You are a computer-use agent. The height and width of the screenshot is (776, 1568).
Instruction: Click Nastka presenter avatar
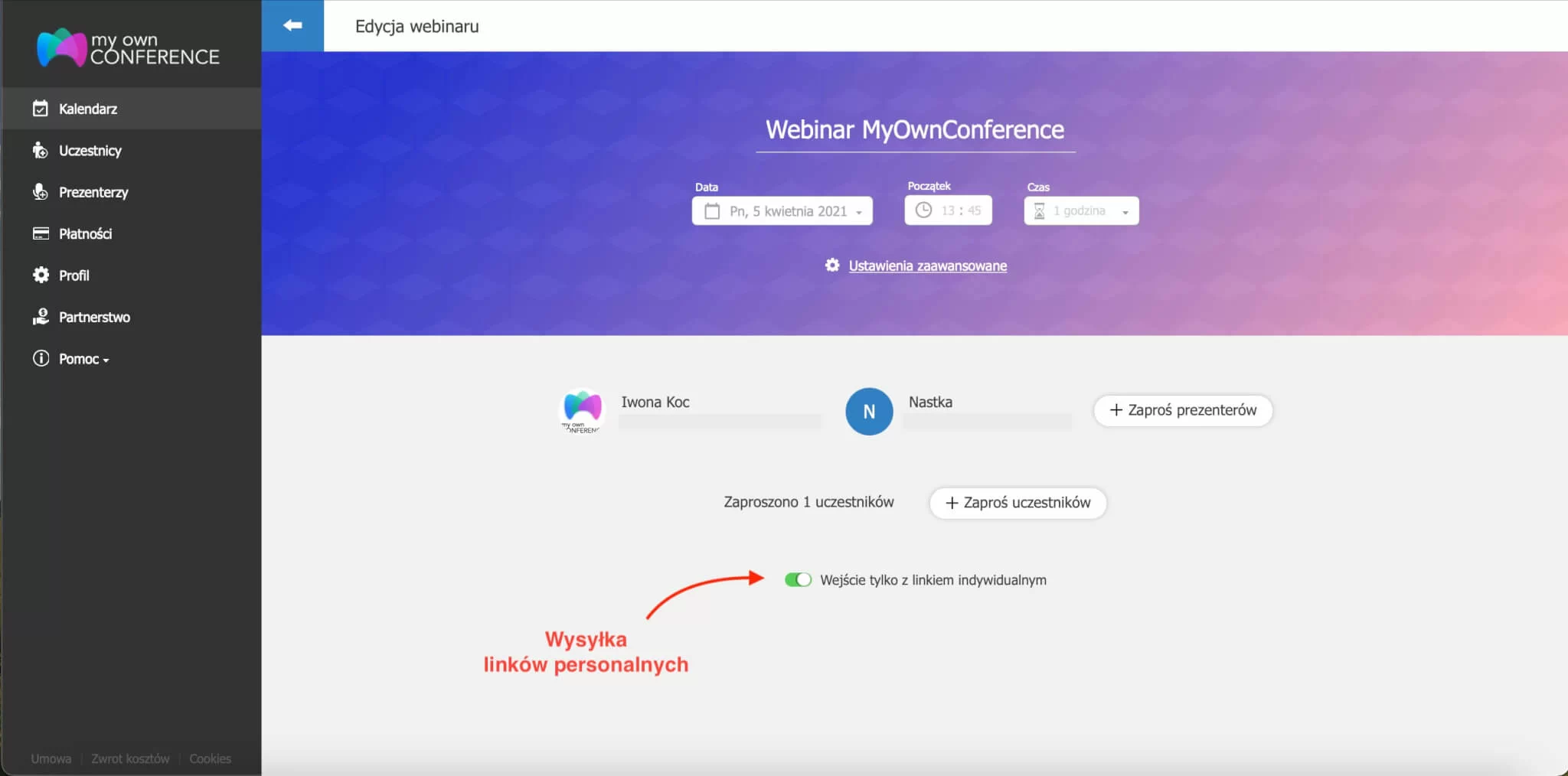pyautogui.click(x=869, y=412)
